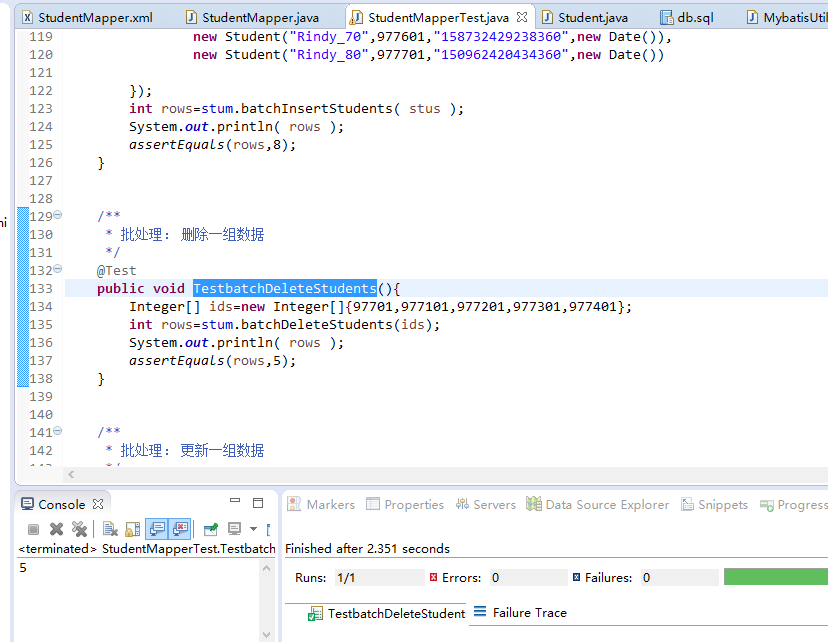Switch to the StudentMapper.xml editor tab
The width and height of the screenshot is (828, 642).
tap(86, 17)
